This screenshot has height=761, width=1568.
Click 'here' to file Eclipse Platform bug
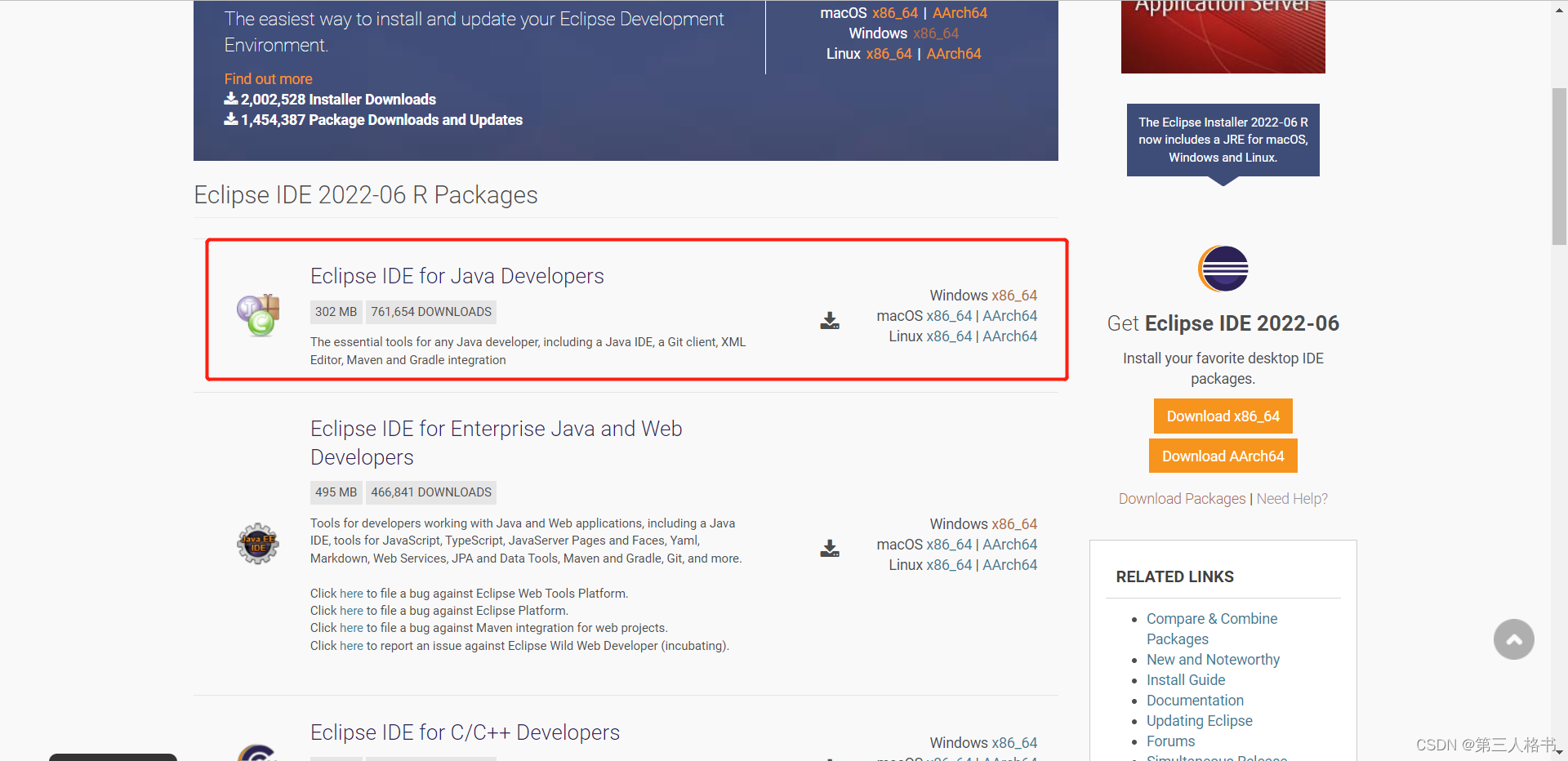(351, 611)
